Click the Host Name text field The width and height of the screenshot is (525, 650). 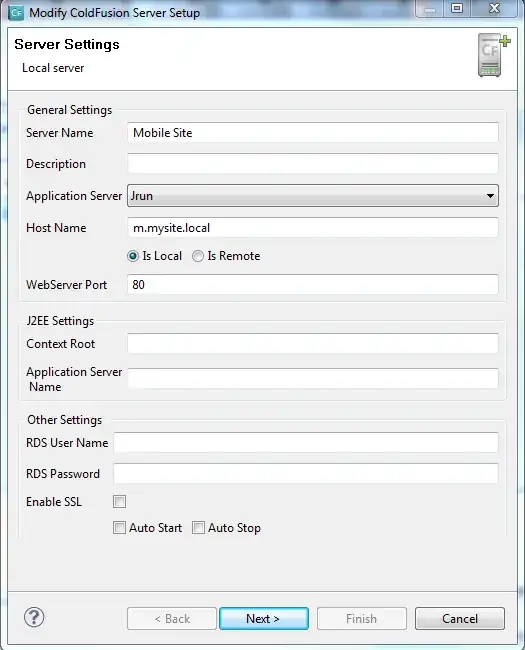[x=313, y=228]
